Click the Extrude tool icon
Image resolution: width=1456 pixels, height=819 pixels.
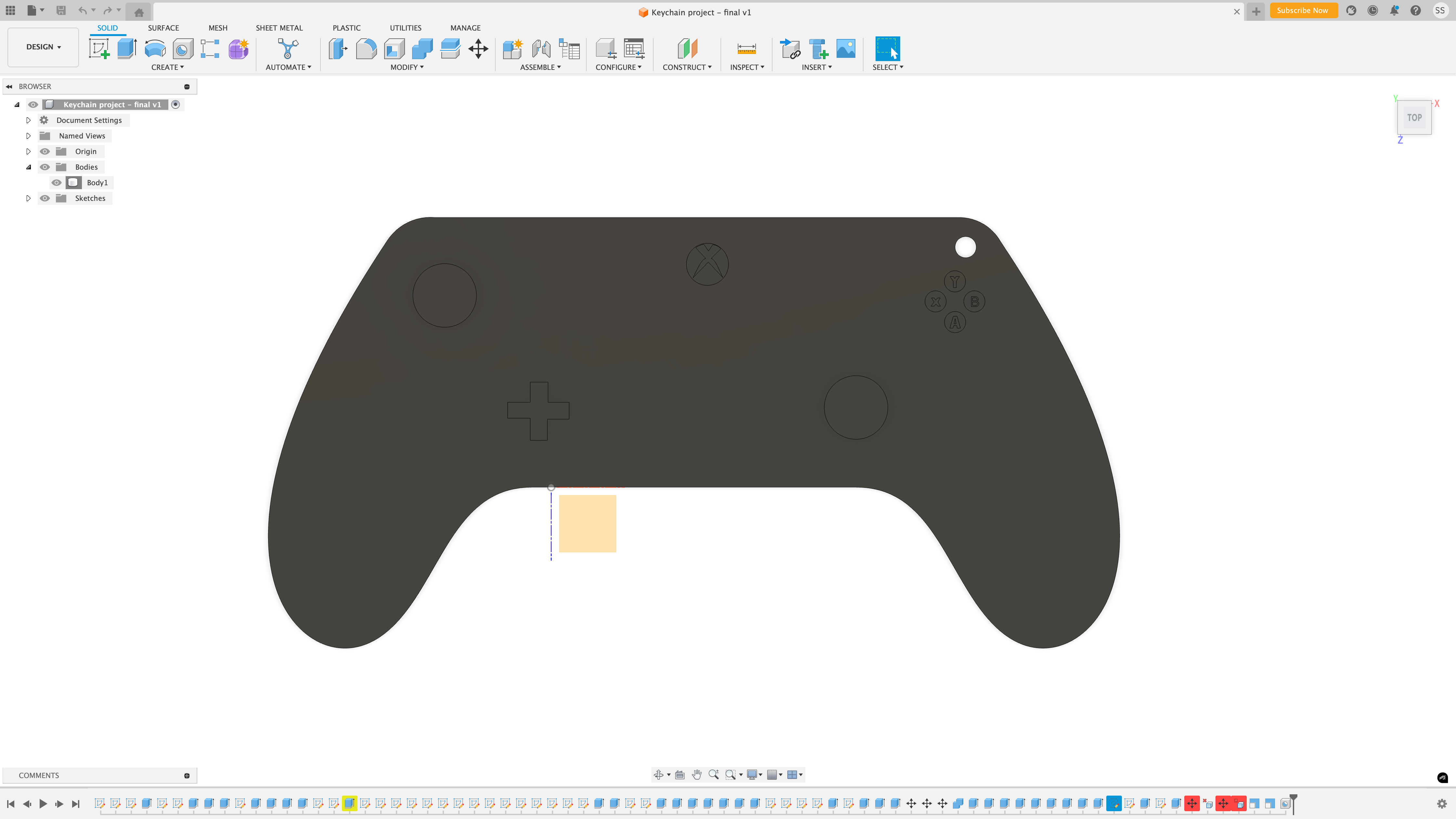coord(127,49)
